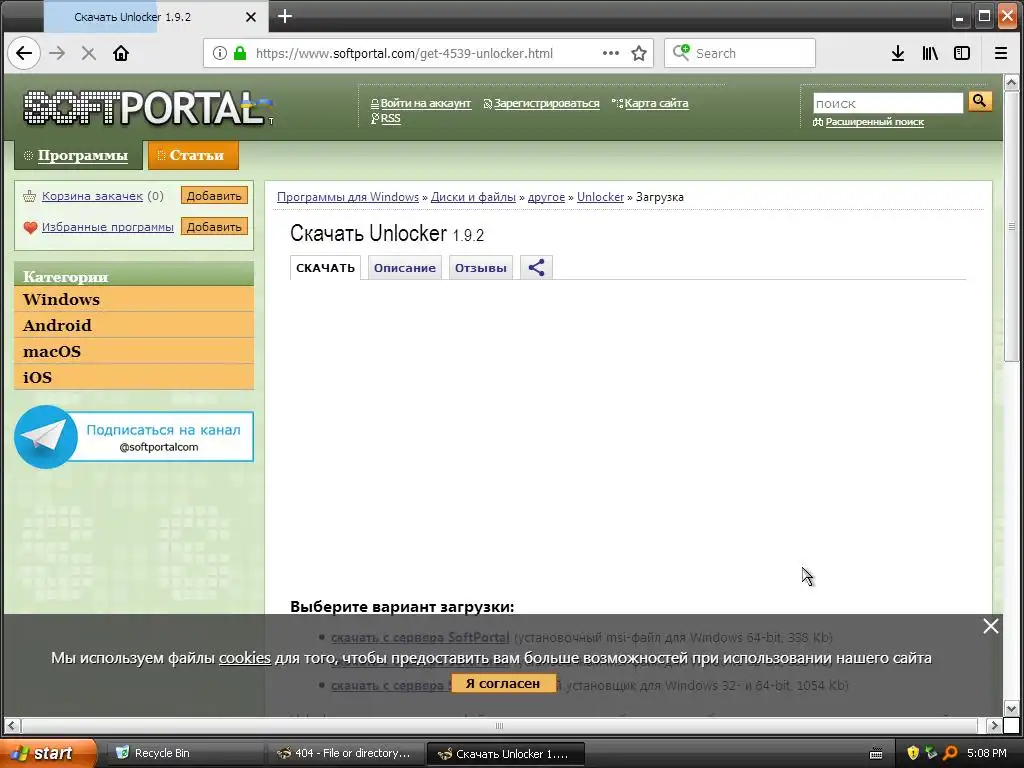Click the horizontal scrollbar right arrow
Viewport: 1024px width, 768px height.
[x=993, y=726]
